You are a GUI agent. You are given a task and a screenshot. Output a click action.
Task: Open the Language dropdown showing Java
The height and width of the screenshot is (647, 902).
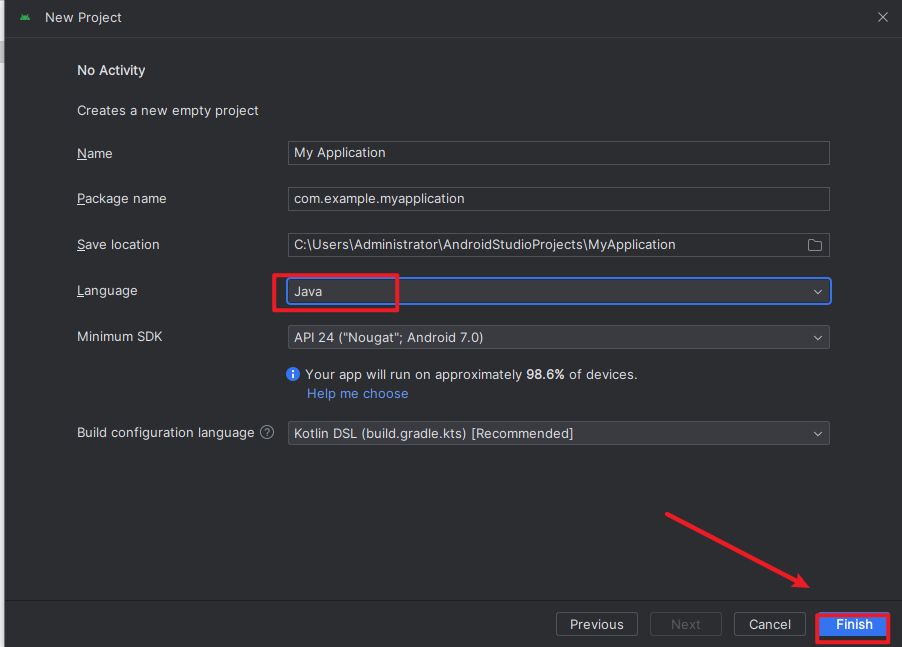point(558,291)
